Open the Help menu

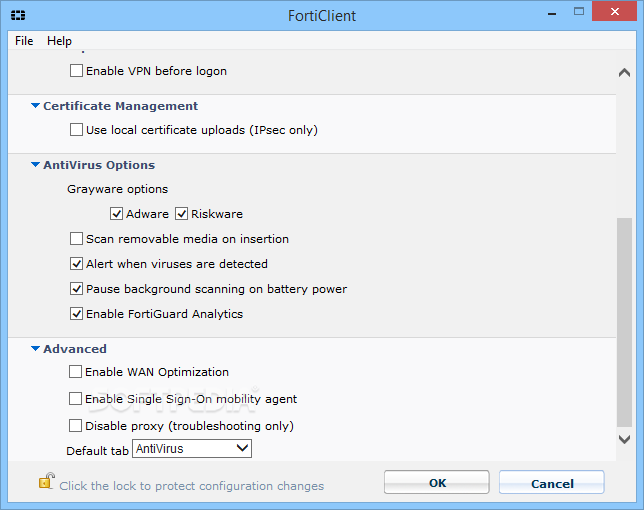pos(59,41)
